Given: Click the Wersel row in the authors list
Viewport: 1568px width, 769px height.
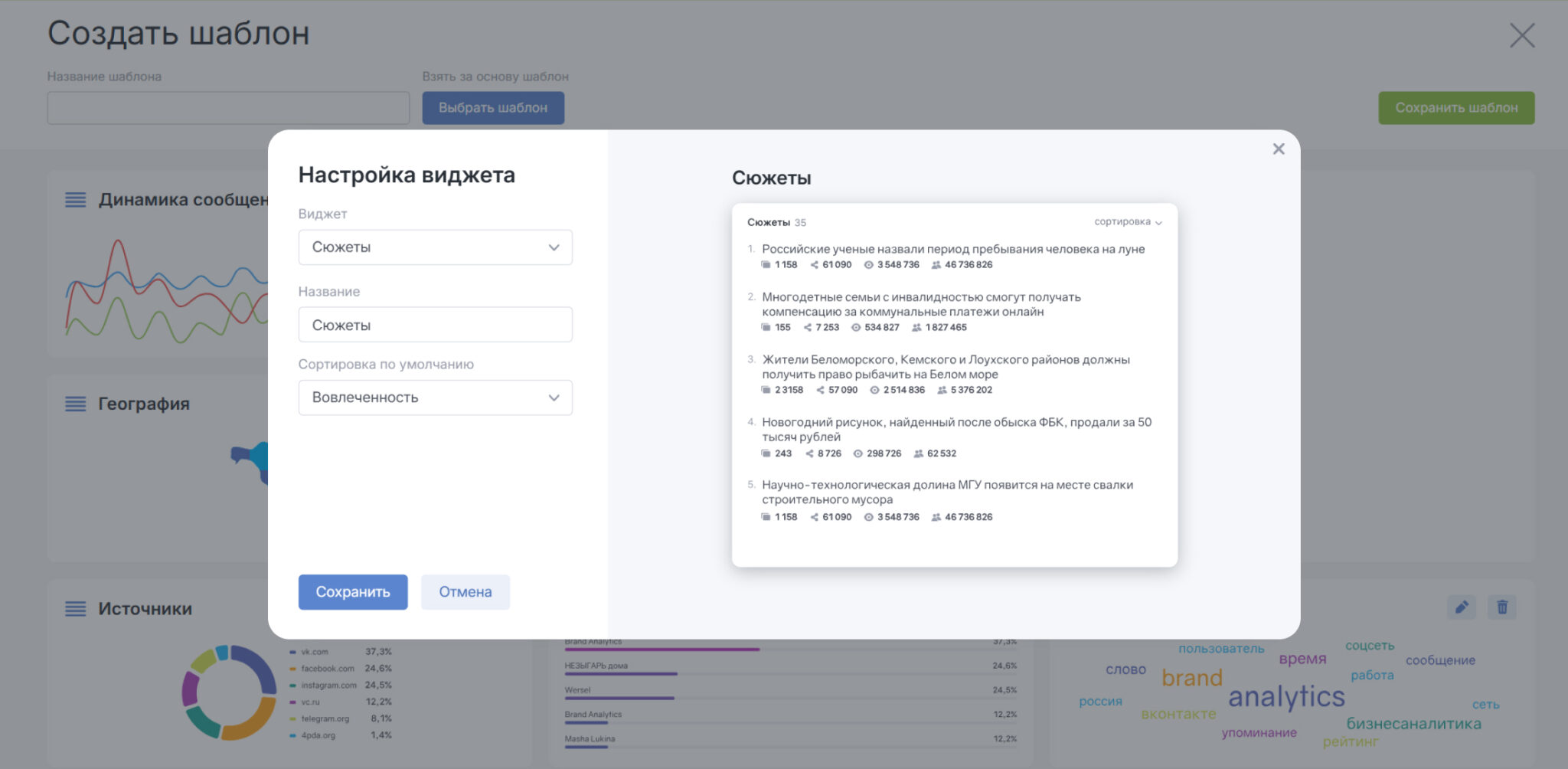Looking at the screenshot, I should pos(791,692).
